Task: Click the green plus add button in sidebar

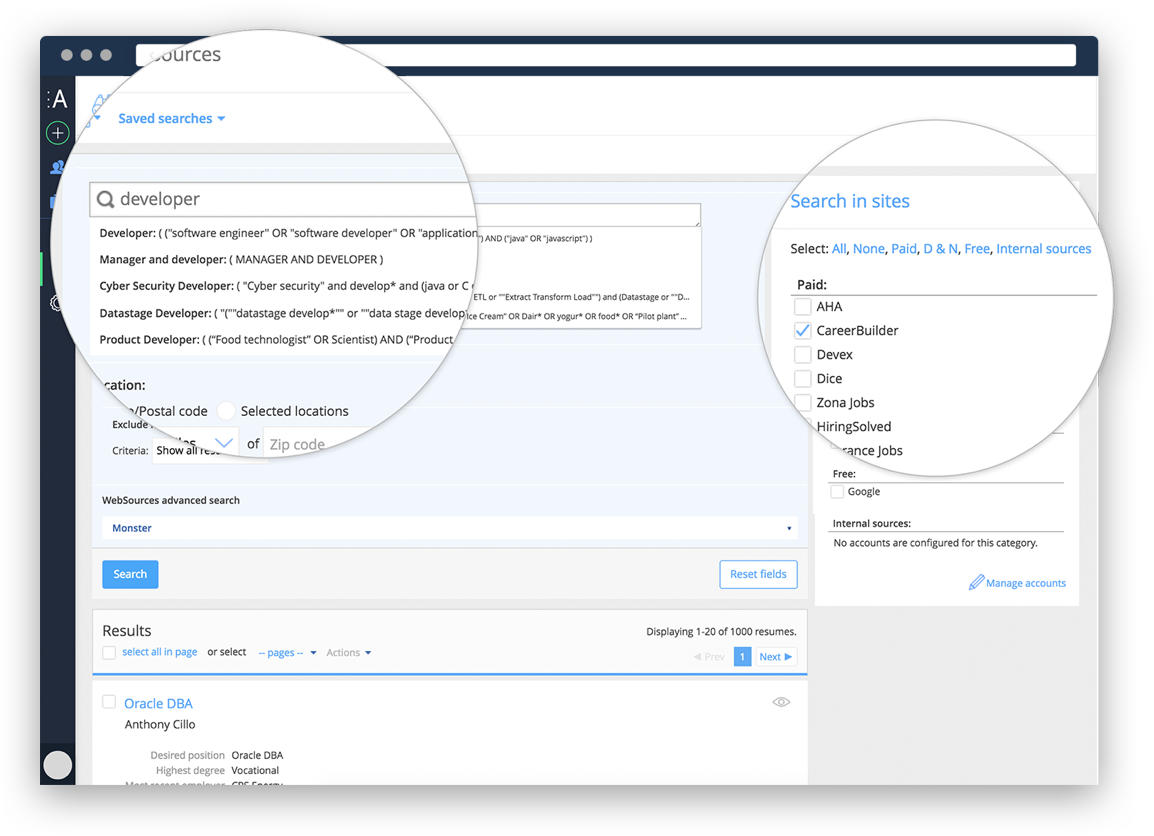Action: (58, 133)
